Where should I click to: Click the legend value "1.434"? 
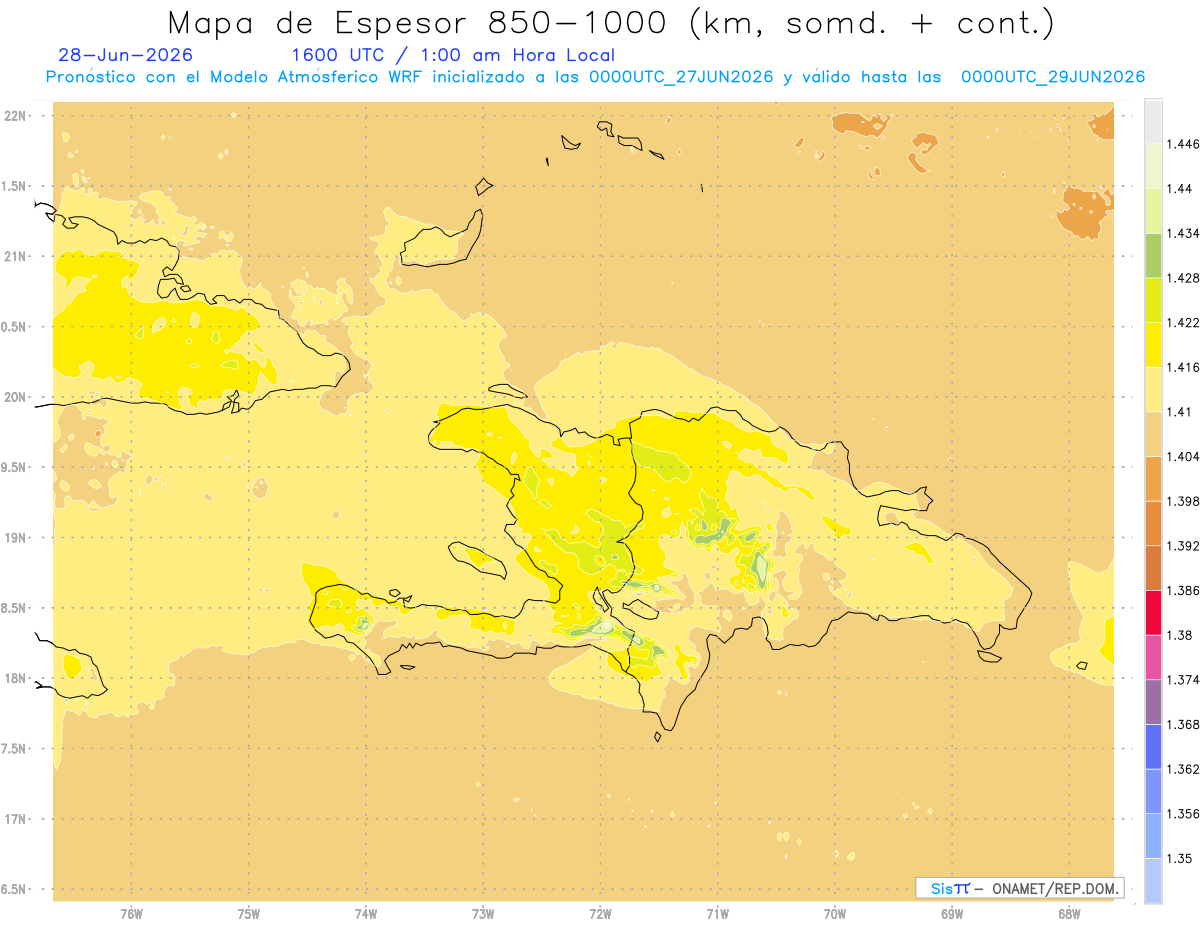tap(1183, 233)
